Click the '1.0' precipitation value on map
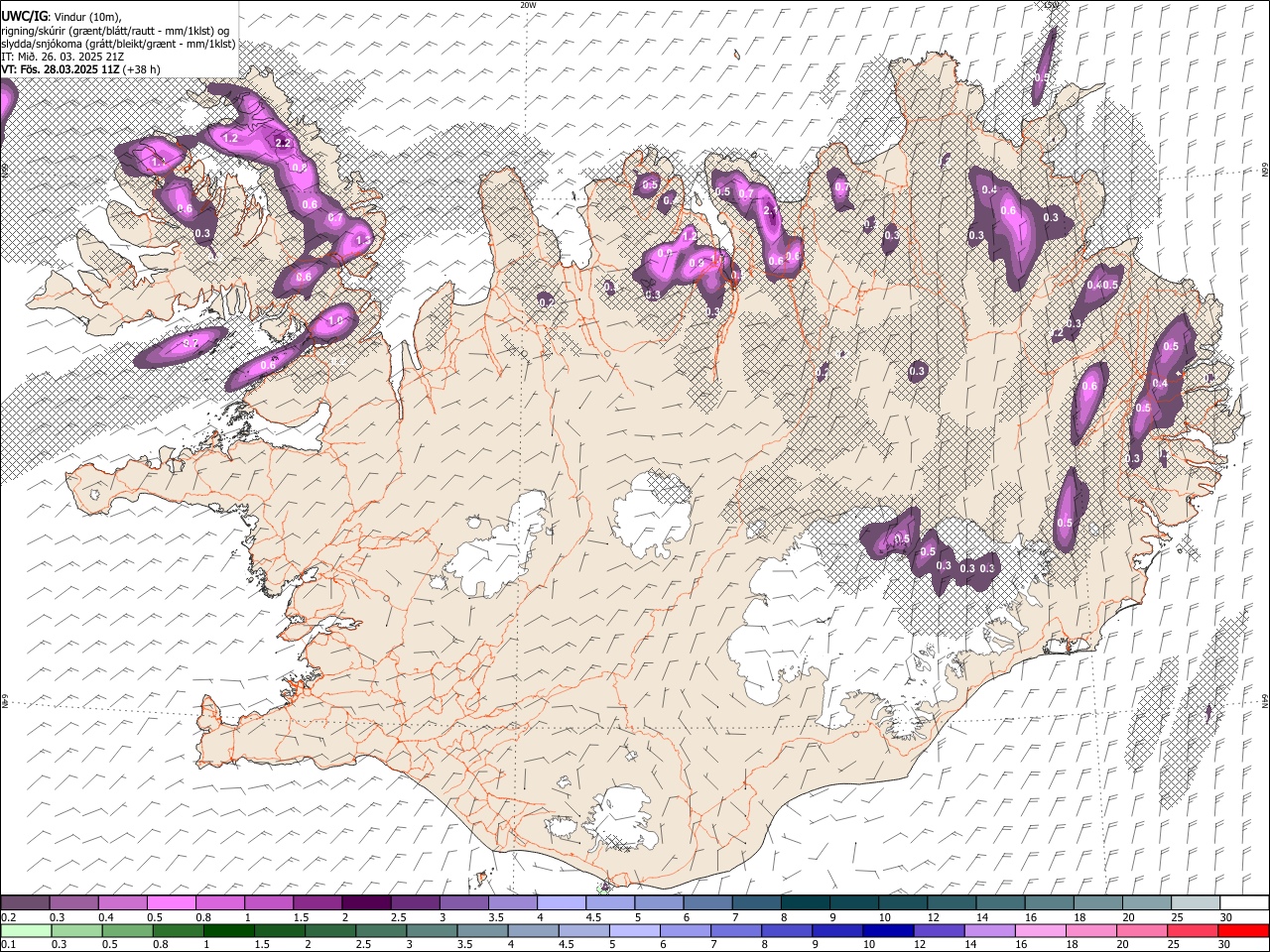1270x952 pixels. pos(336,320)
